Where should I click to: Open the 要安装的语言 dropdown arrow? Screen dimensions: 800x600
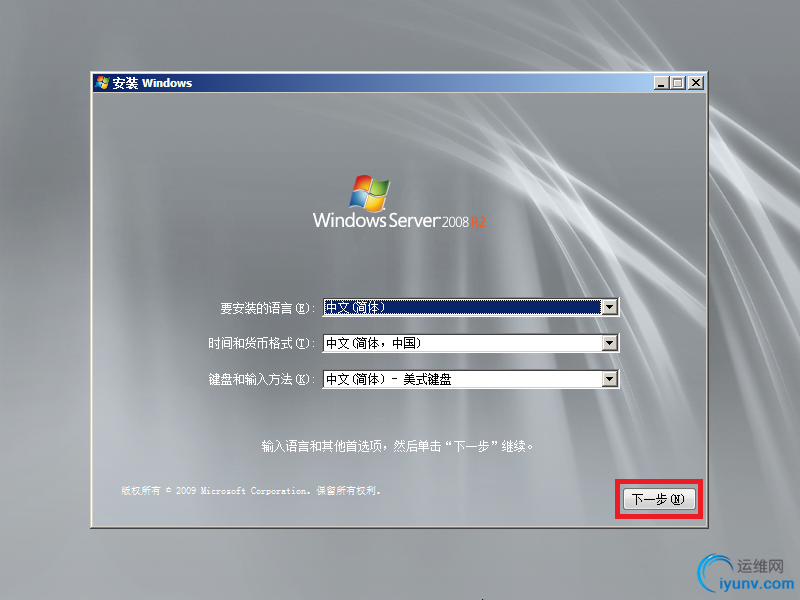click(x=610, y=307)
